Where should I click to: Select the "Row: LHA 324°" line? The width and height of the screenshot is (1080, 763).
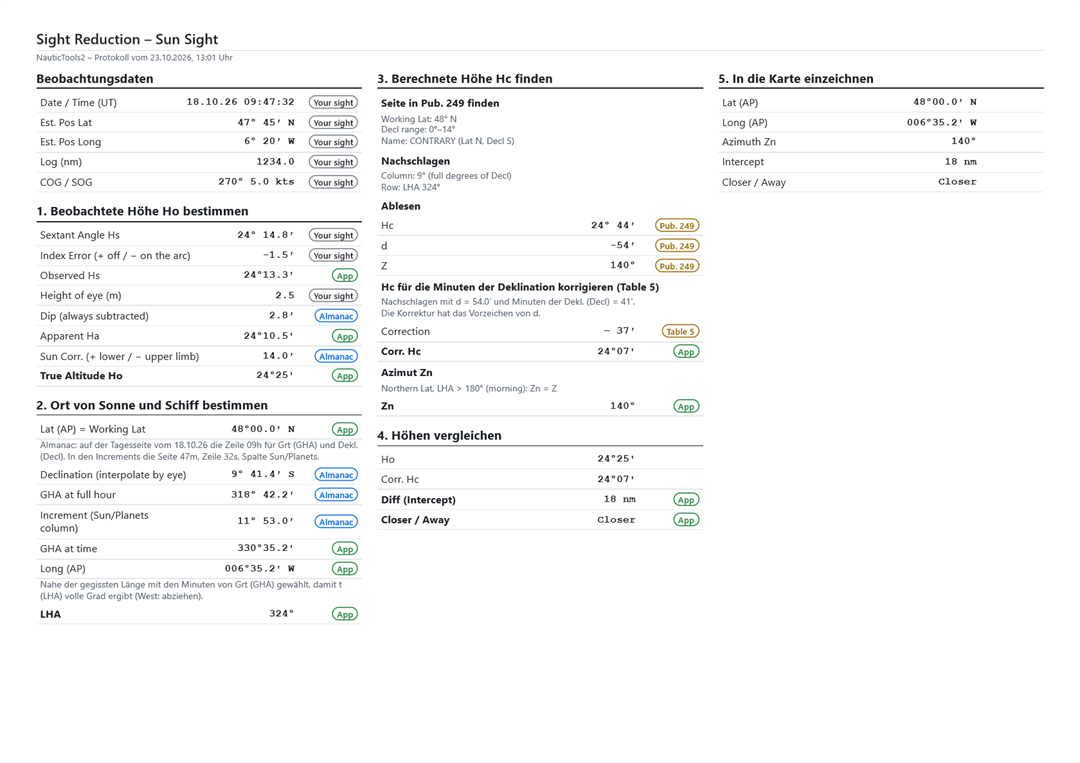[411, 187]
